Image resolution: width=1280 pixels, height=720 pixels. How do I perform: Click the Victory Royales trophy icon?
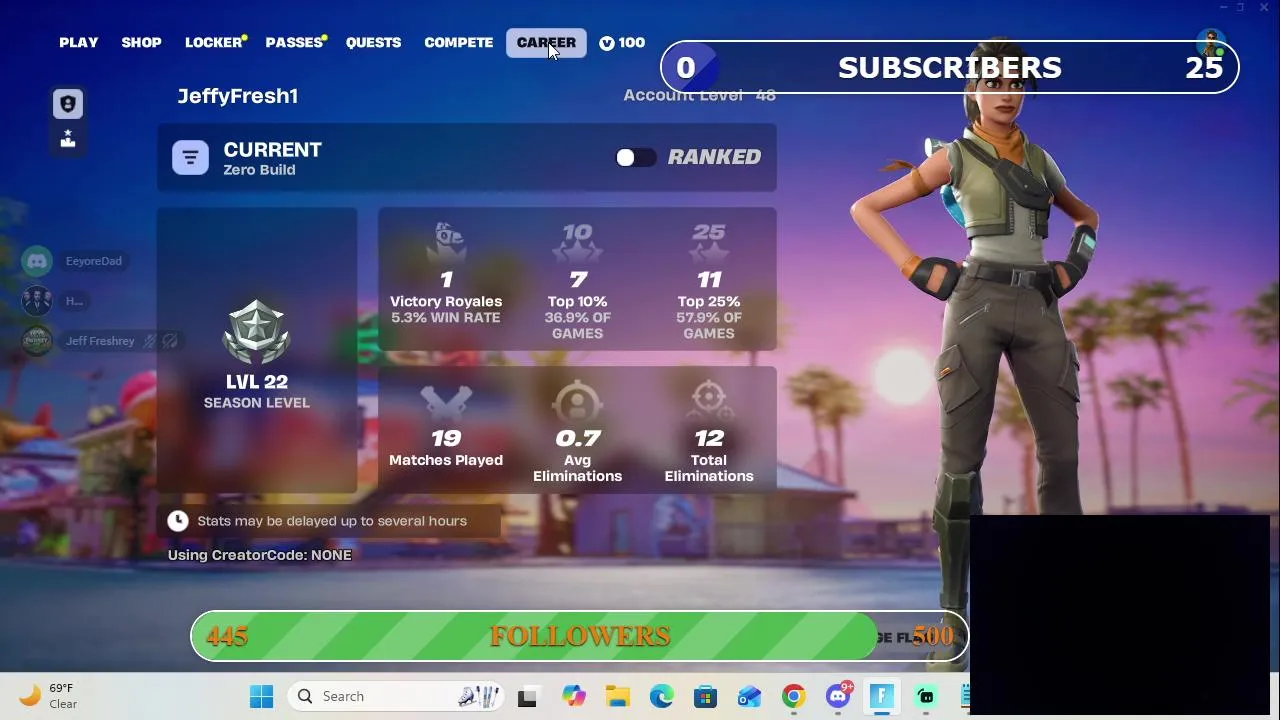446,244
